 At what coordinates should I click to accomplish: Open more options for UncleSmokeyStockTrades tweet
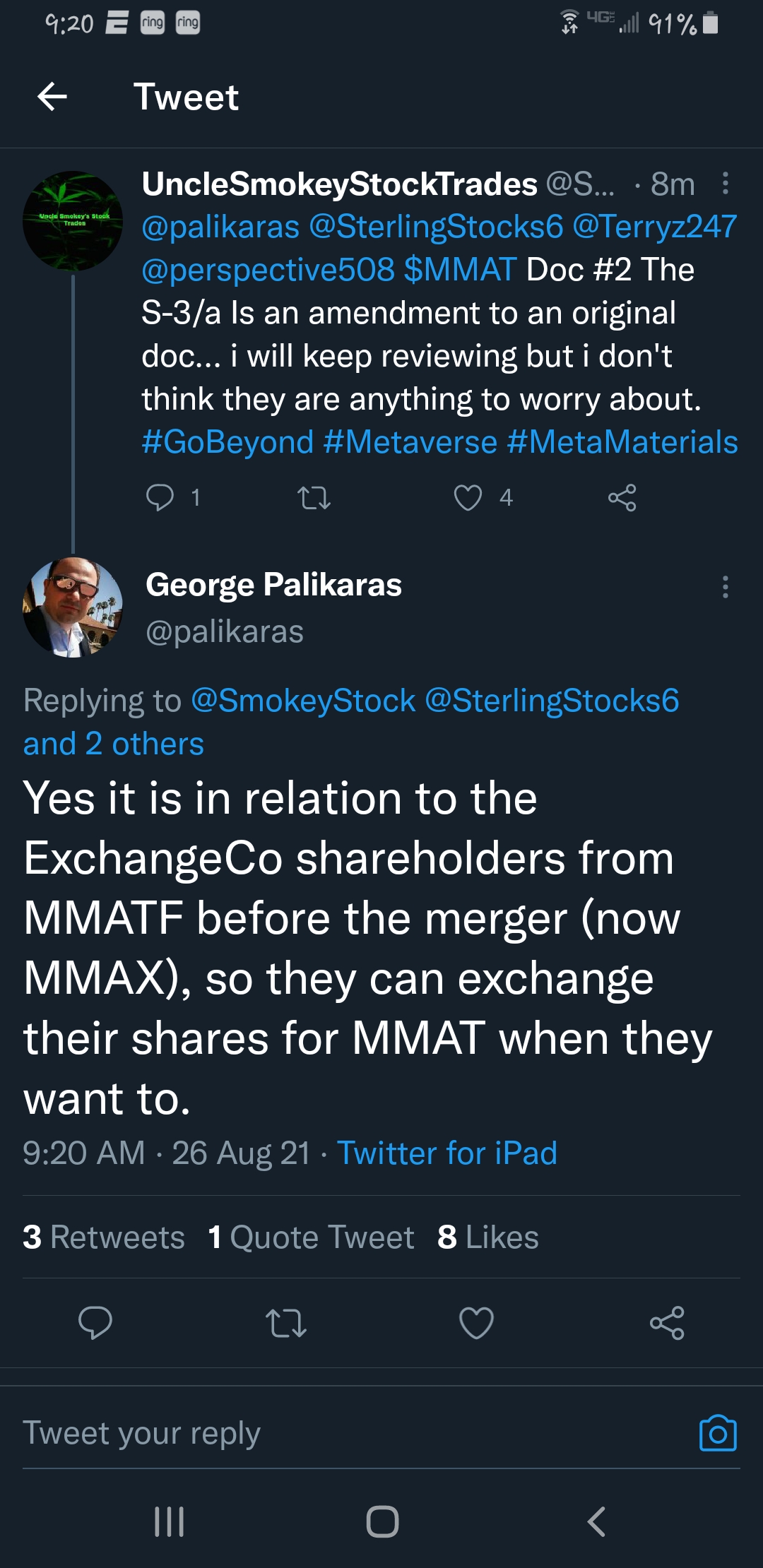pyautogui.click(x=726, y=184)
